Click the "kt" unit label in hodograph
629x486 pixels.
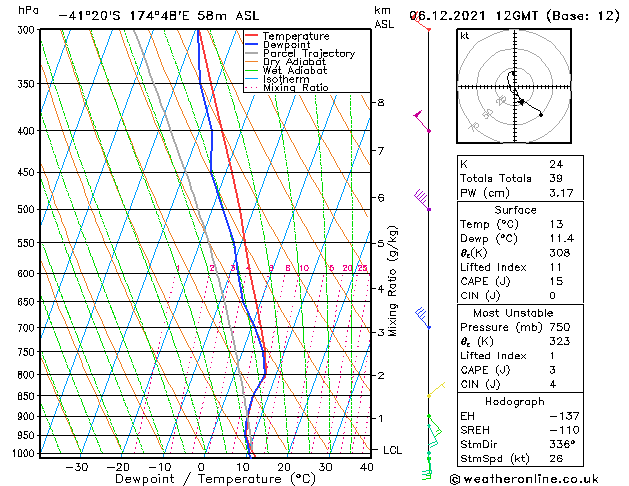tap(465, 36)
